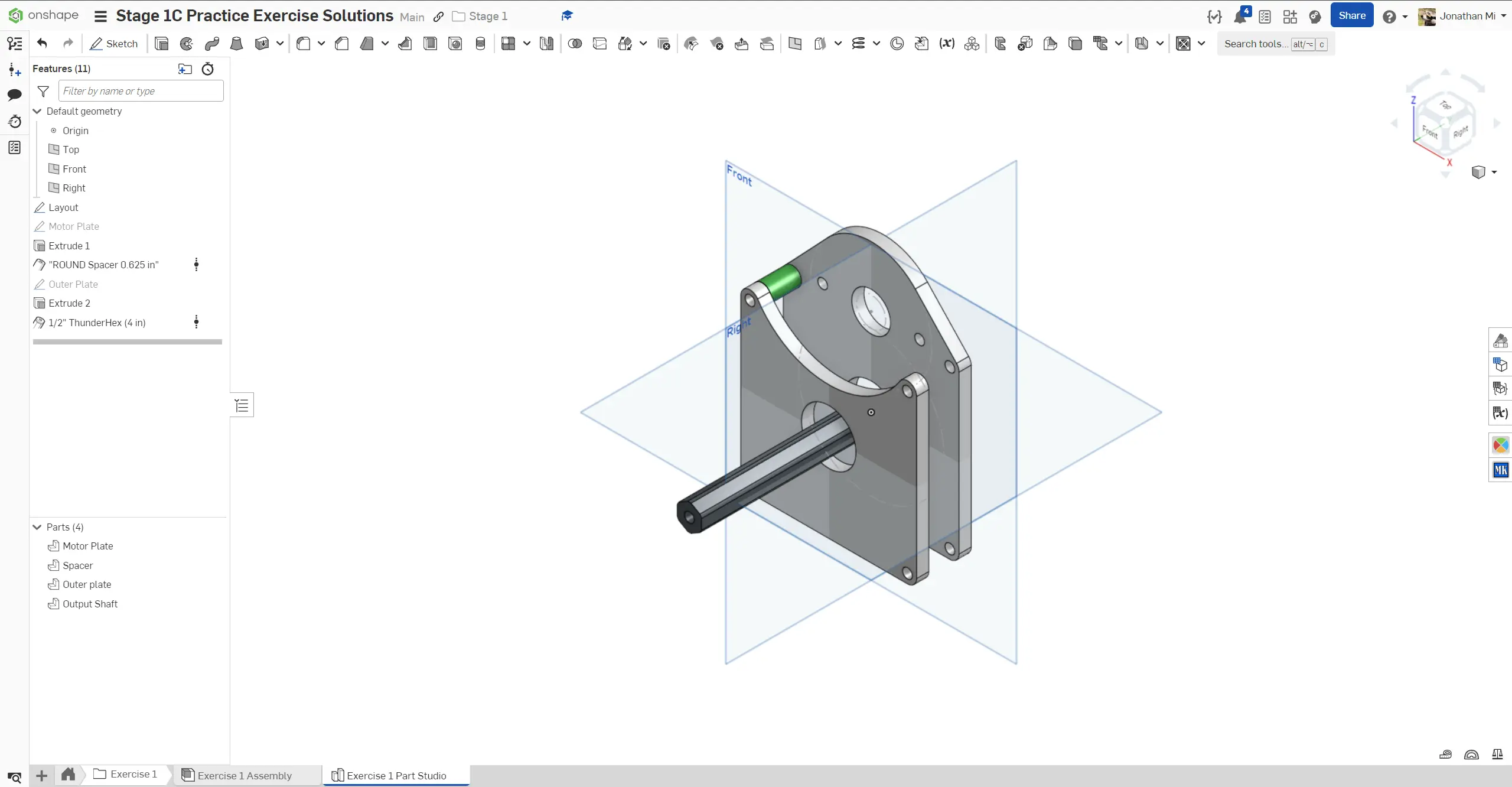Select the Exercise 1 Part Studio tab
Image resolution: width=1512 pixels, height=787 pixels.
coord(396,775)
